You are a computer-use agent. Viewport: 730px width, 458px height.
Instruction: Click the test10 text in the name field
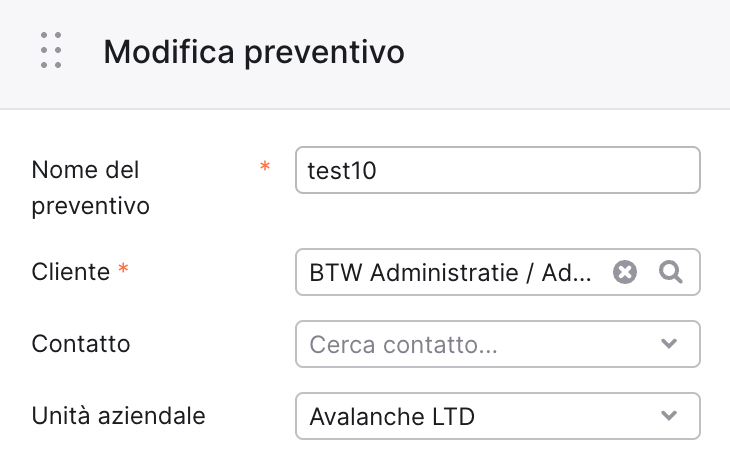(342, 171)
